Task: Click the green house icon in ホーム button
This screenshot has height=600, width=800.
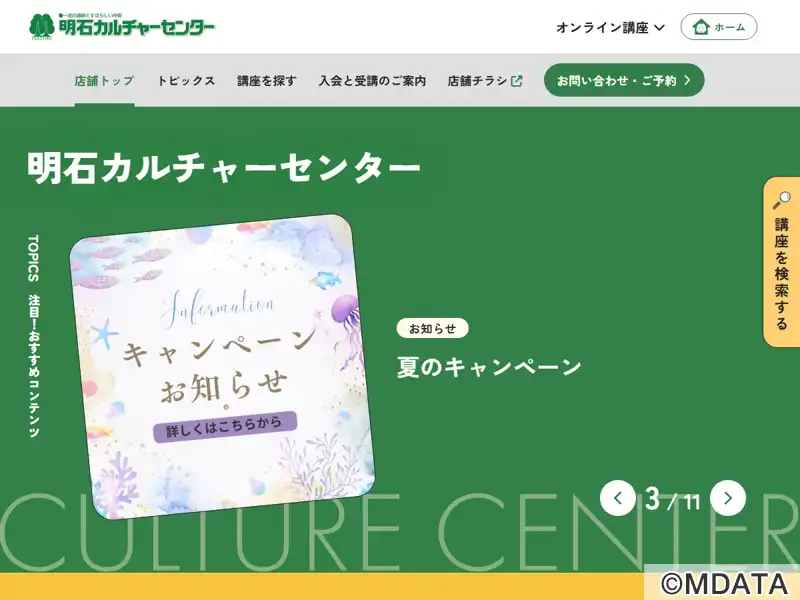Action: [x=701, y=27]
